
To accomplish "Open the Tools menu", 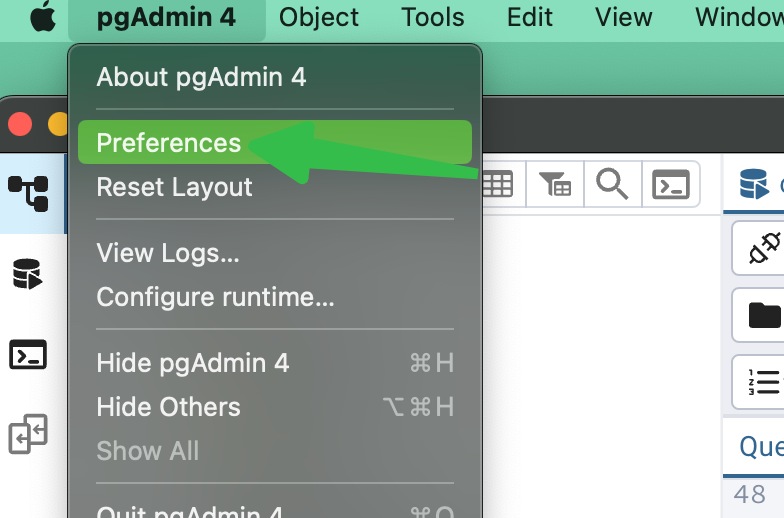I will [432, 18].
